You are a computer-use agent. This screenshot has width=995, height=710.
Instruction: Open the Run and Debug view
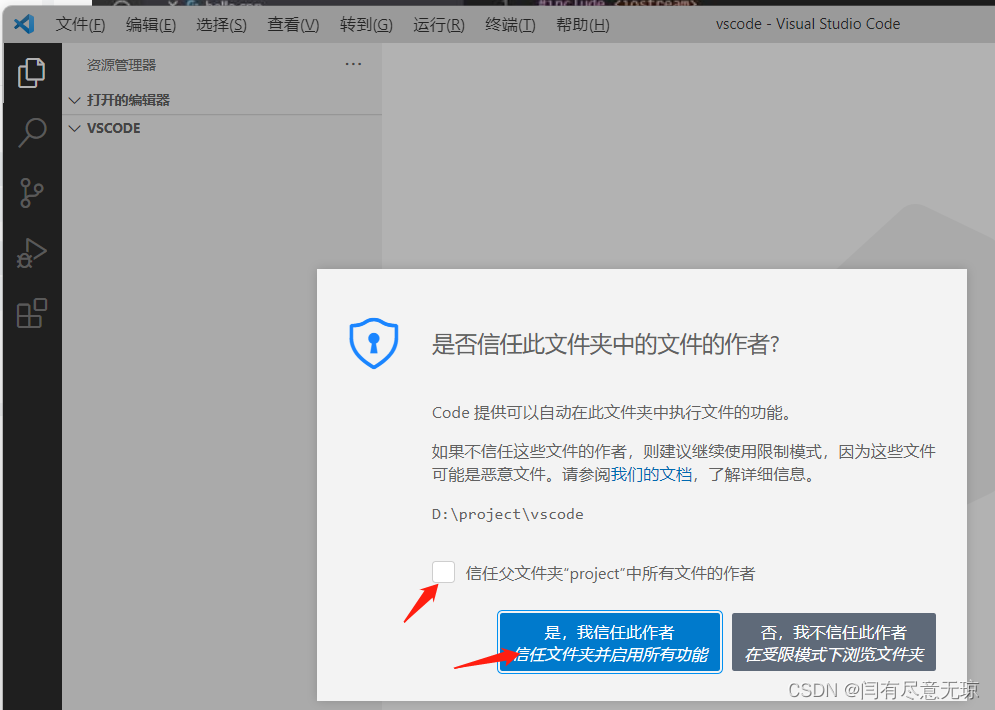pos(31,253)
